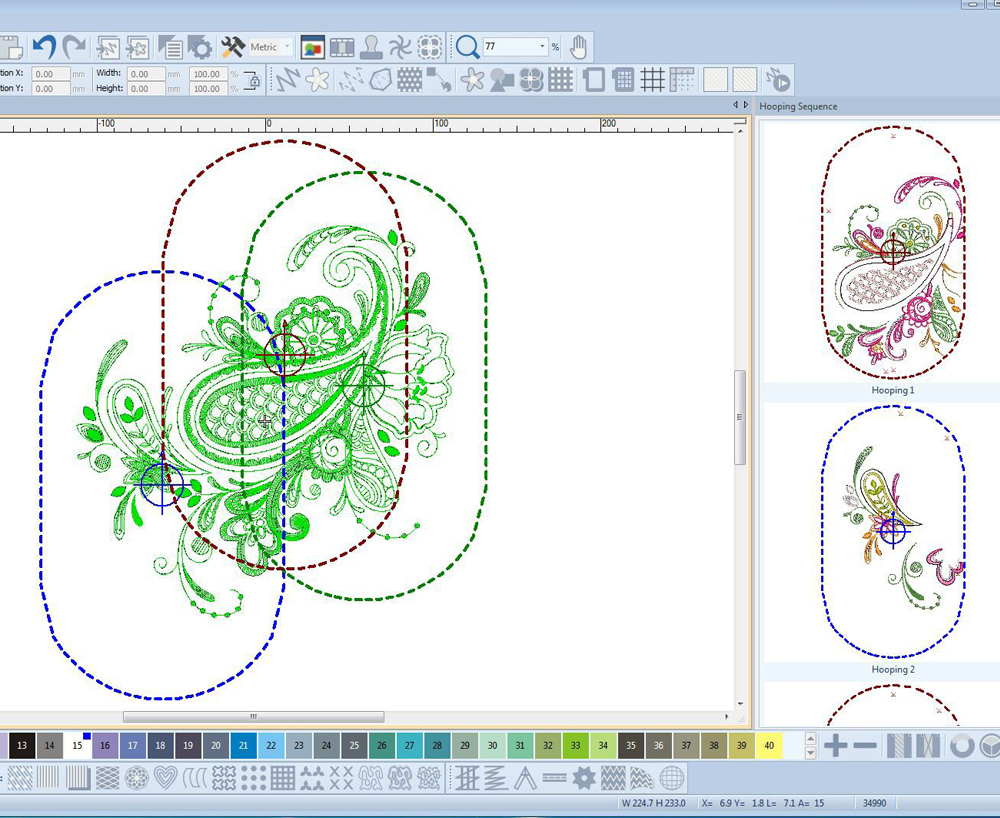Select the zigzag Z stitch icon

coord(496,778)
